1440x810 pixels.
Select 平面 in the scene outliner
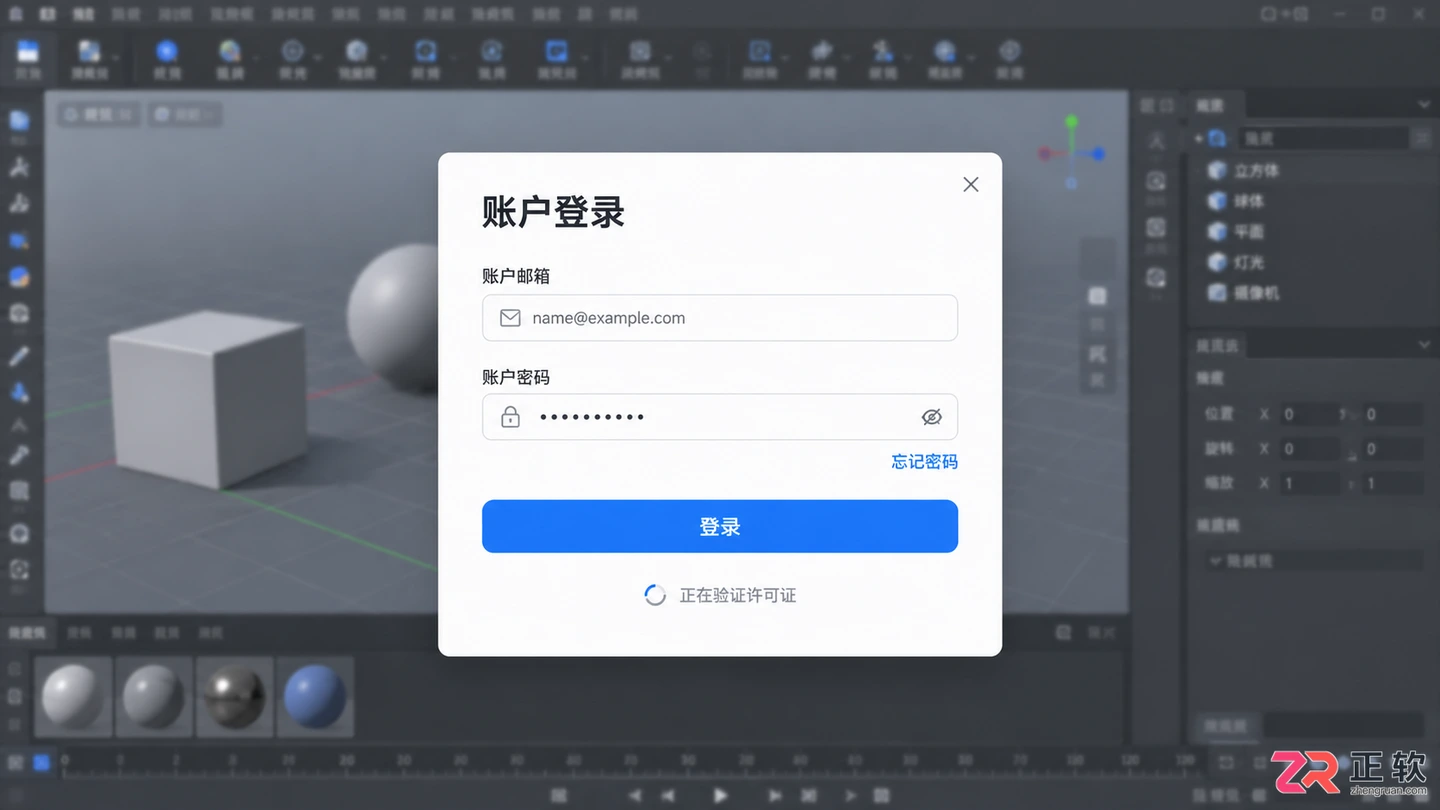1249,232
